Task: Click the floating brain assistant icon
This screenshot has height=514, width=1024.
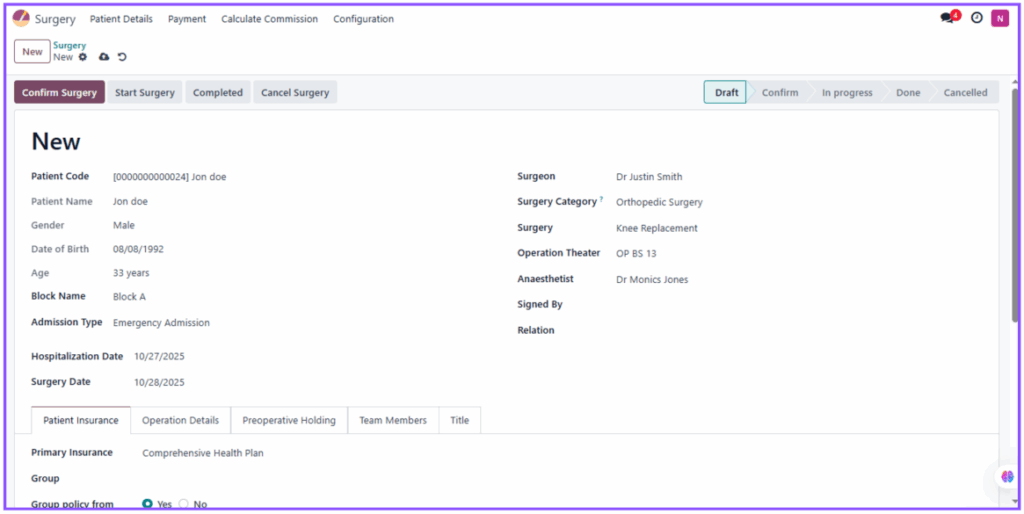Action: pos(1007,477)
